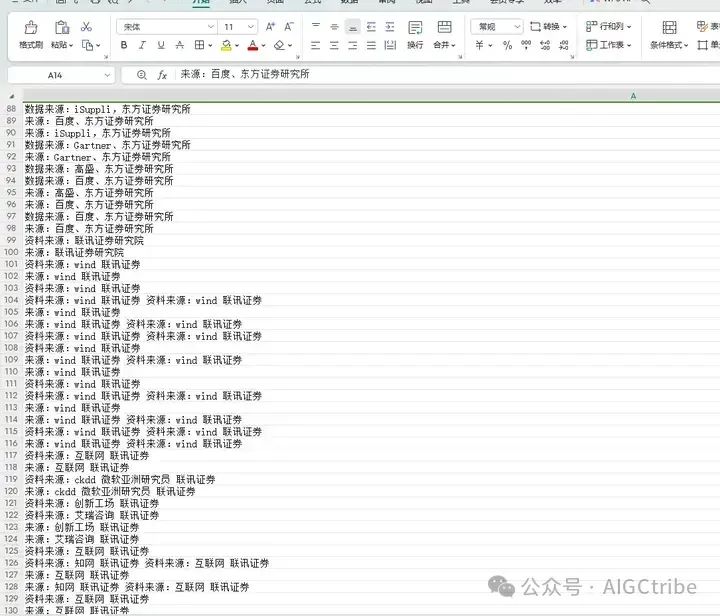The height and width of the screenshot is (616, 720).
Task: Increase font size with A+ icon
Action: coord(270,27)
